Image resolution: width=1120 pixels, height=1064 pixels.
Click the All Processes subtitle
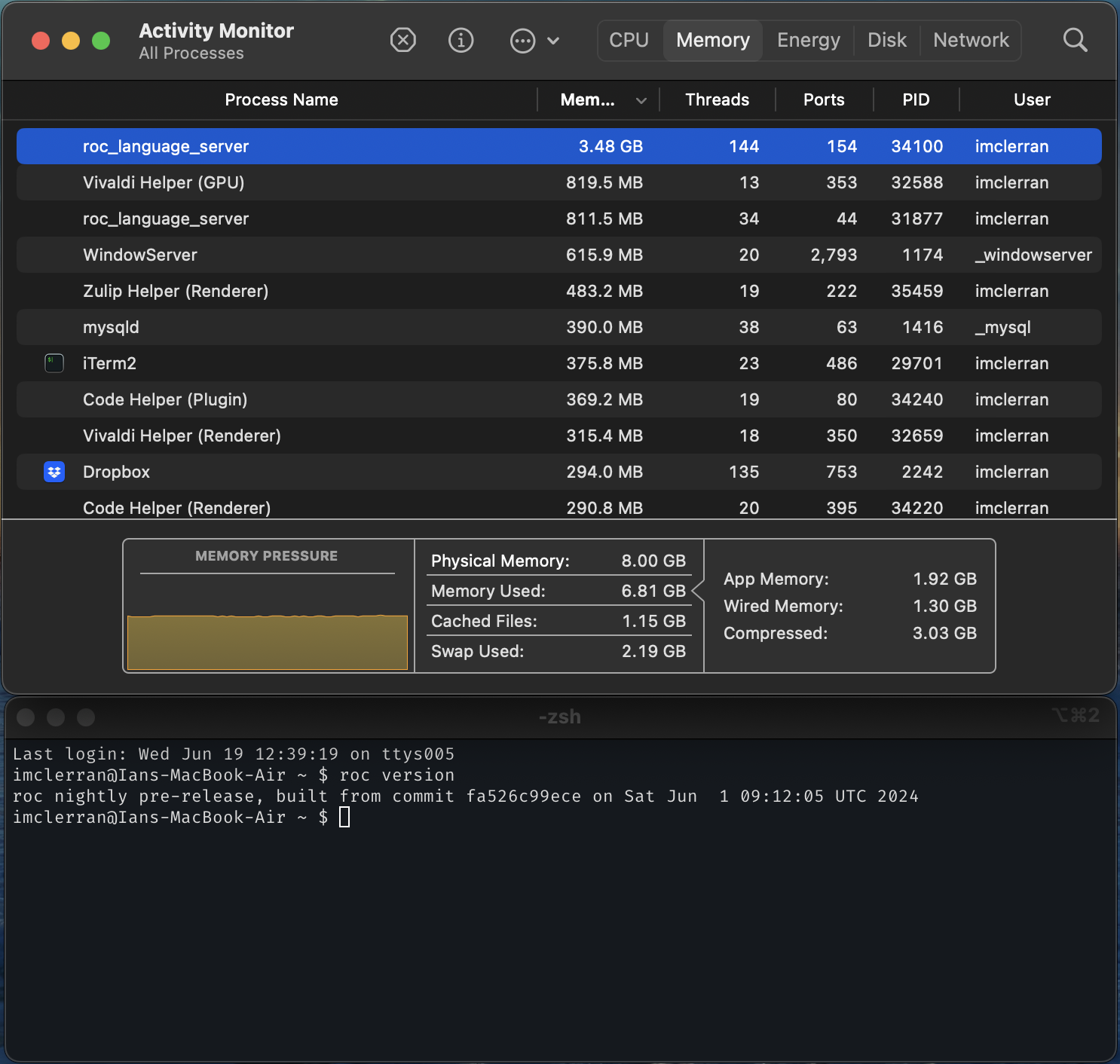pyautogui.click(x=191, y=54)
